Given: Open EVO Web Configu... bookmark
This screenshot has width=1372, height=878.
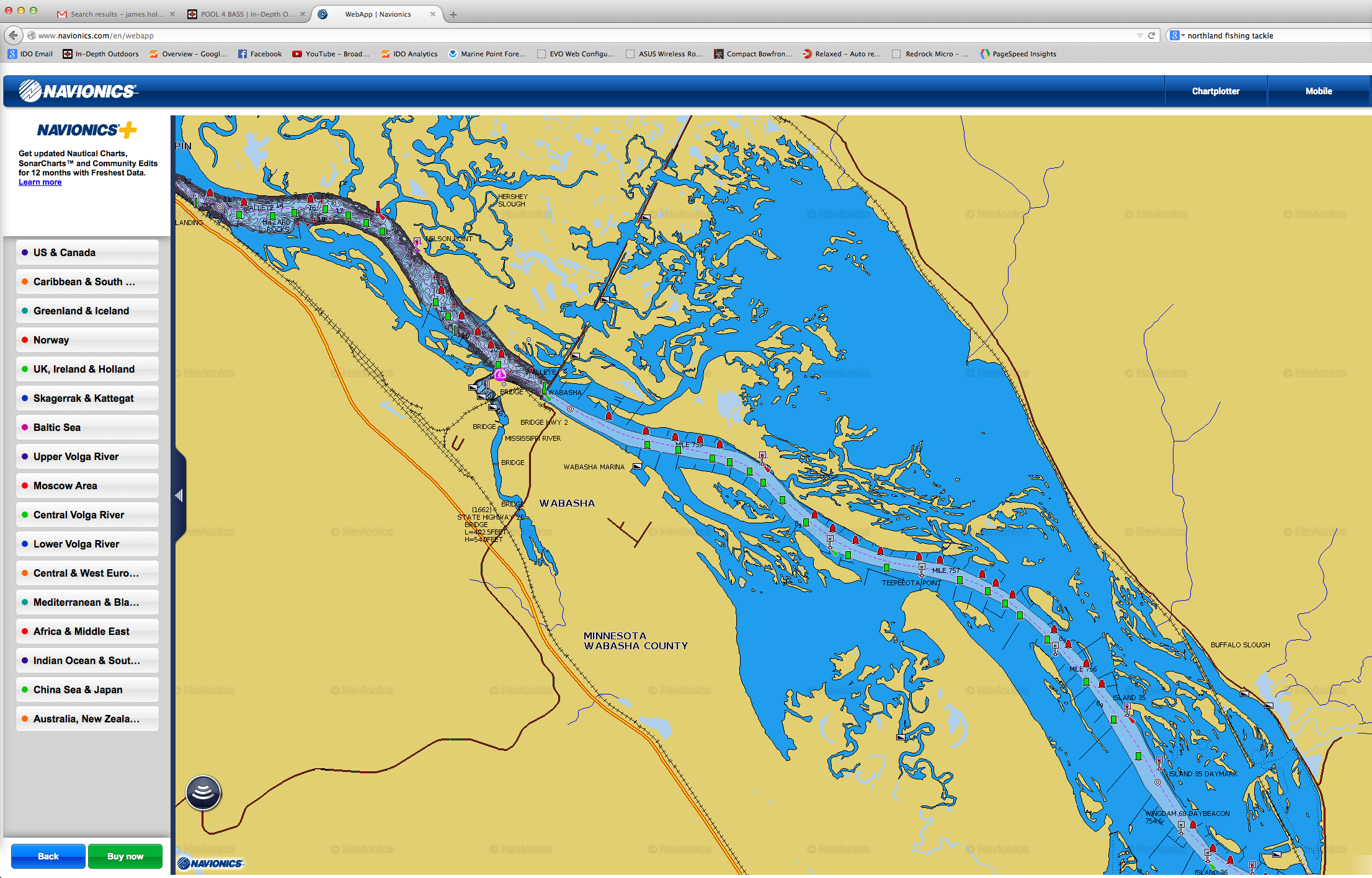Looking at the screenshot, I should pos(576,54).
